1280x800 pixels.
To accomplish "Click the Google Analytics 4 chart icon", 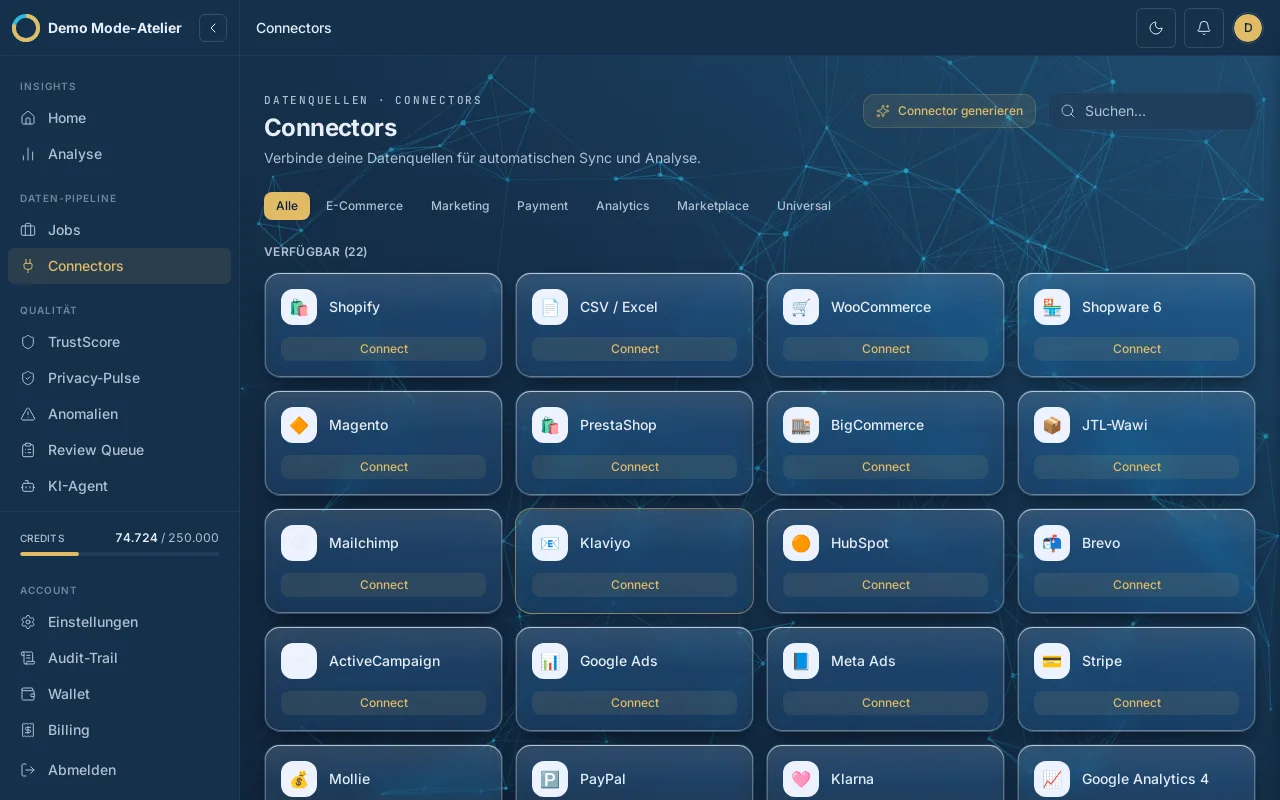I will (x=1052, y=779).
